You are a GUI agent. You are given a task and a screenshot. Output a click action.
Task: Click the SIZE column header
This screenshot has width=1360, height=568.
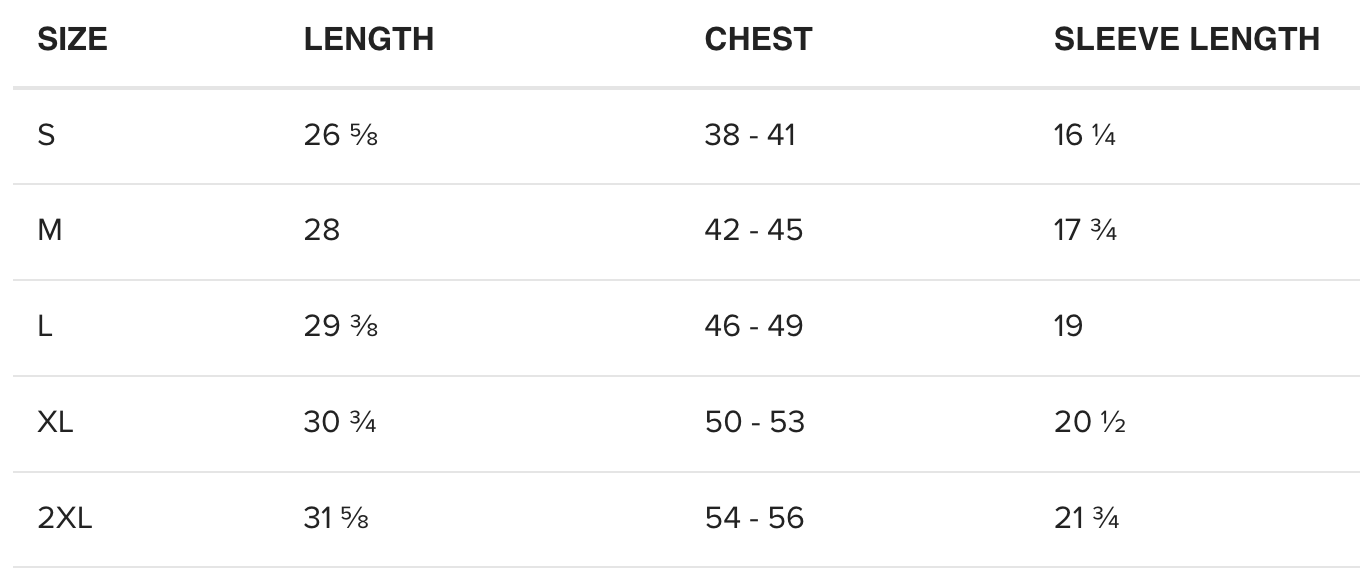coord(72,40)
